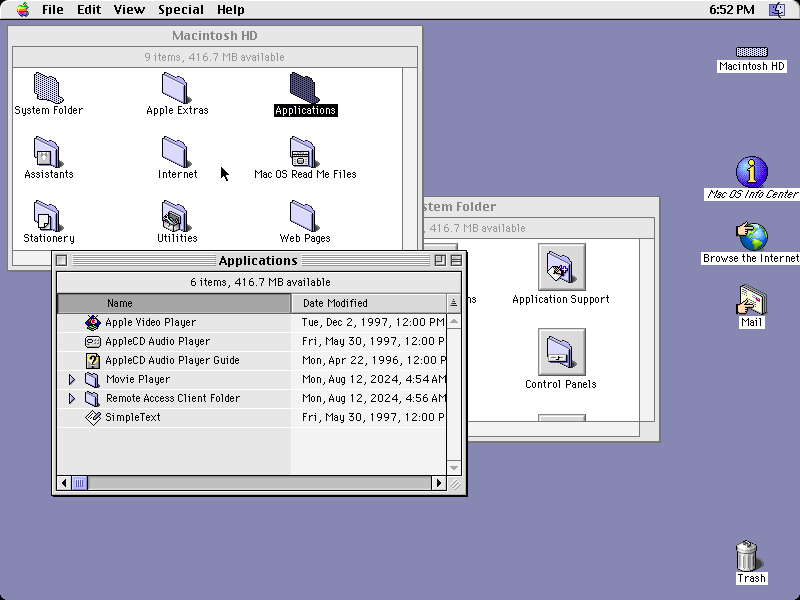
Task: Select the Mac OS Info Center desktop icon
Action: click(x=752, y=171)
